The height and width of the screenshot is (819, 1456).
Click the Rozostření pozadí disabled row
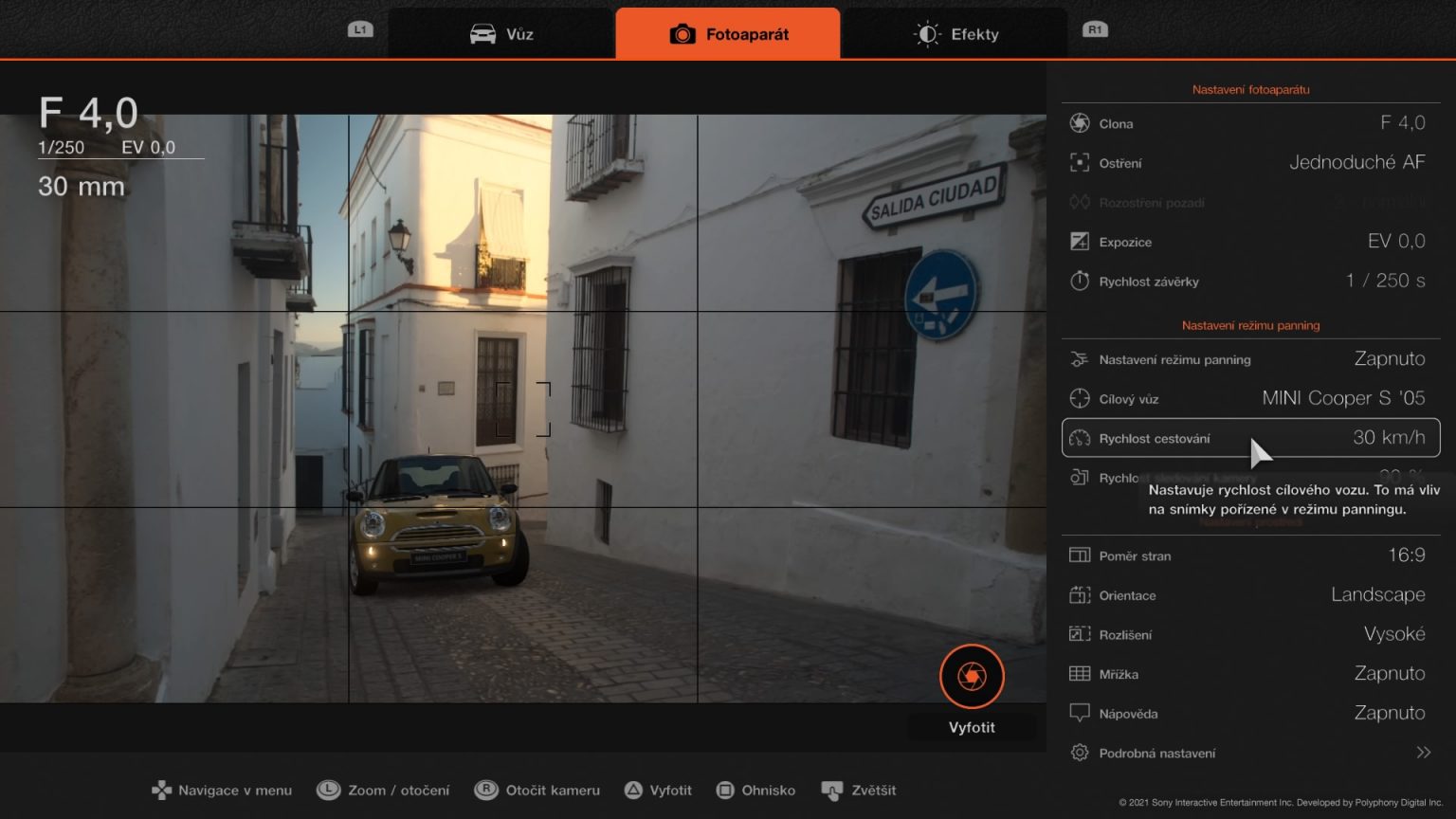(x=1251, y=202)
